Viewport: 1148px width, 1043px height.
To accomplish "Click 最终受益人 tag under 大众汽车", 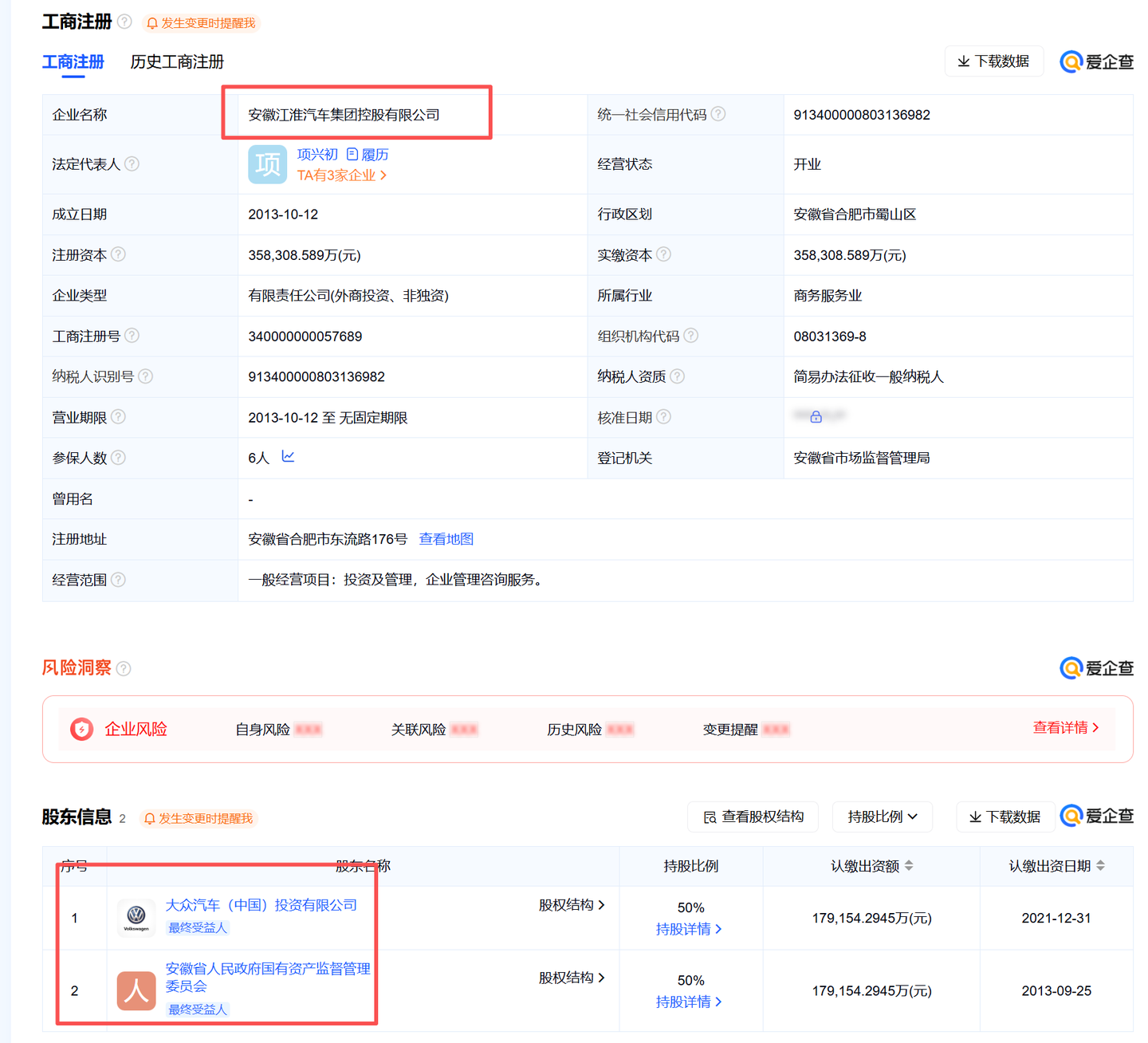I will [x=198, y=927].
